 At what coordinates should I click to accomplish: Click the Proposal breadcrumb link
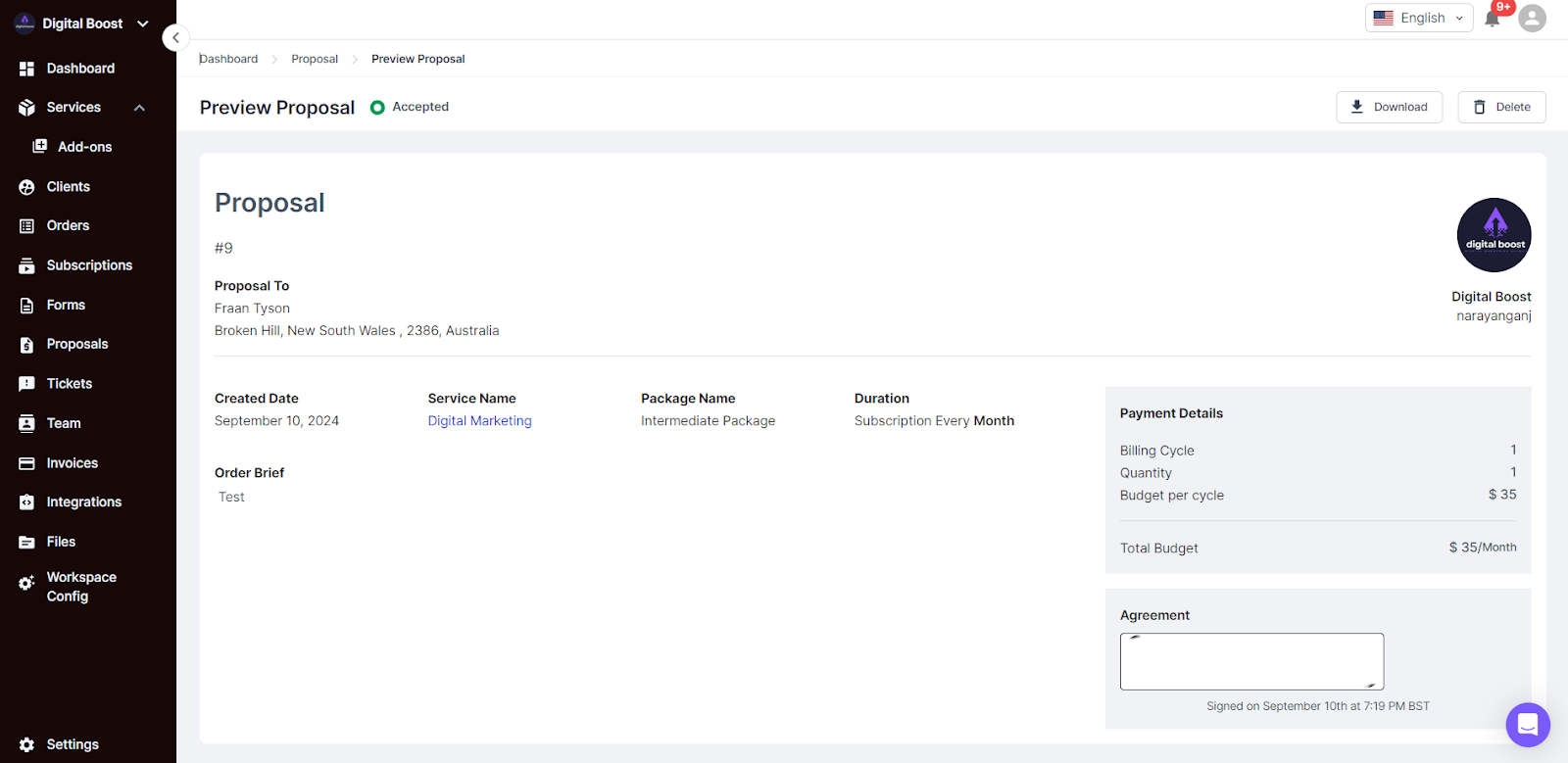tap(315, 59)
